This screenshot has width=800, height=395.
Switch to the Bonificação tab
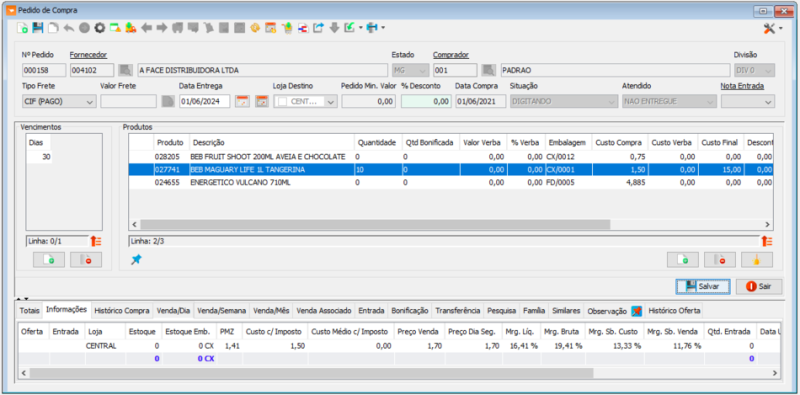click(x=410, y=311)
